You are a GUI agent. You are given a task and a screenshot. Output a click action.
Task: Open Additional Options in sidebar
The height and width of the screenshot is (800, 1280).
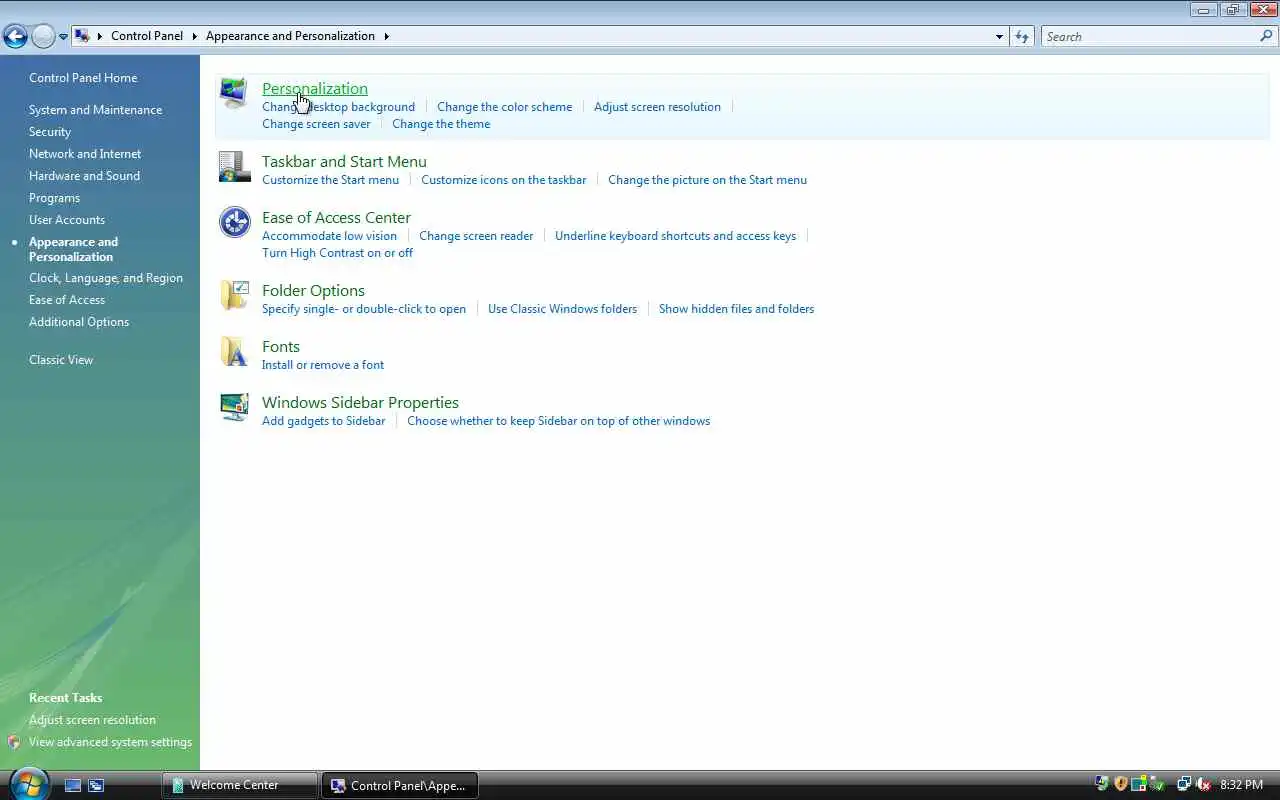(79, 322)
